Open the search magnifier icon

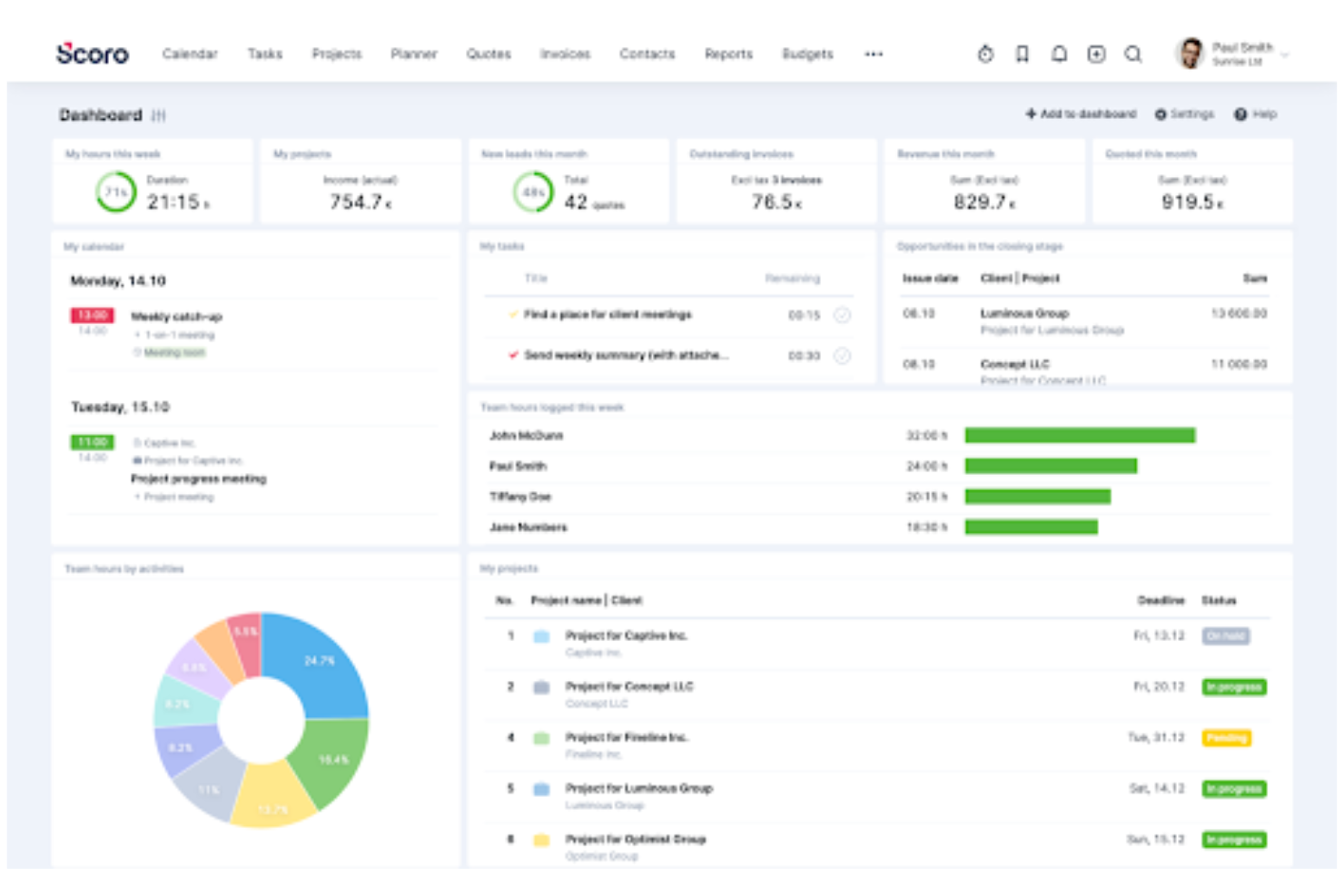tap(1133, 54)
